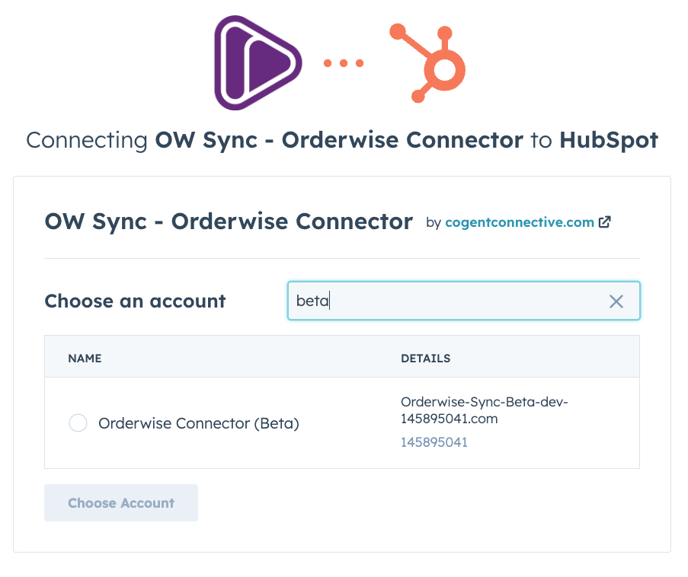The image size is (688, 577).
Task: Click bold OW Sync text in top heading
Action: 206,140
